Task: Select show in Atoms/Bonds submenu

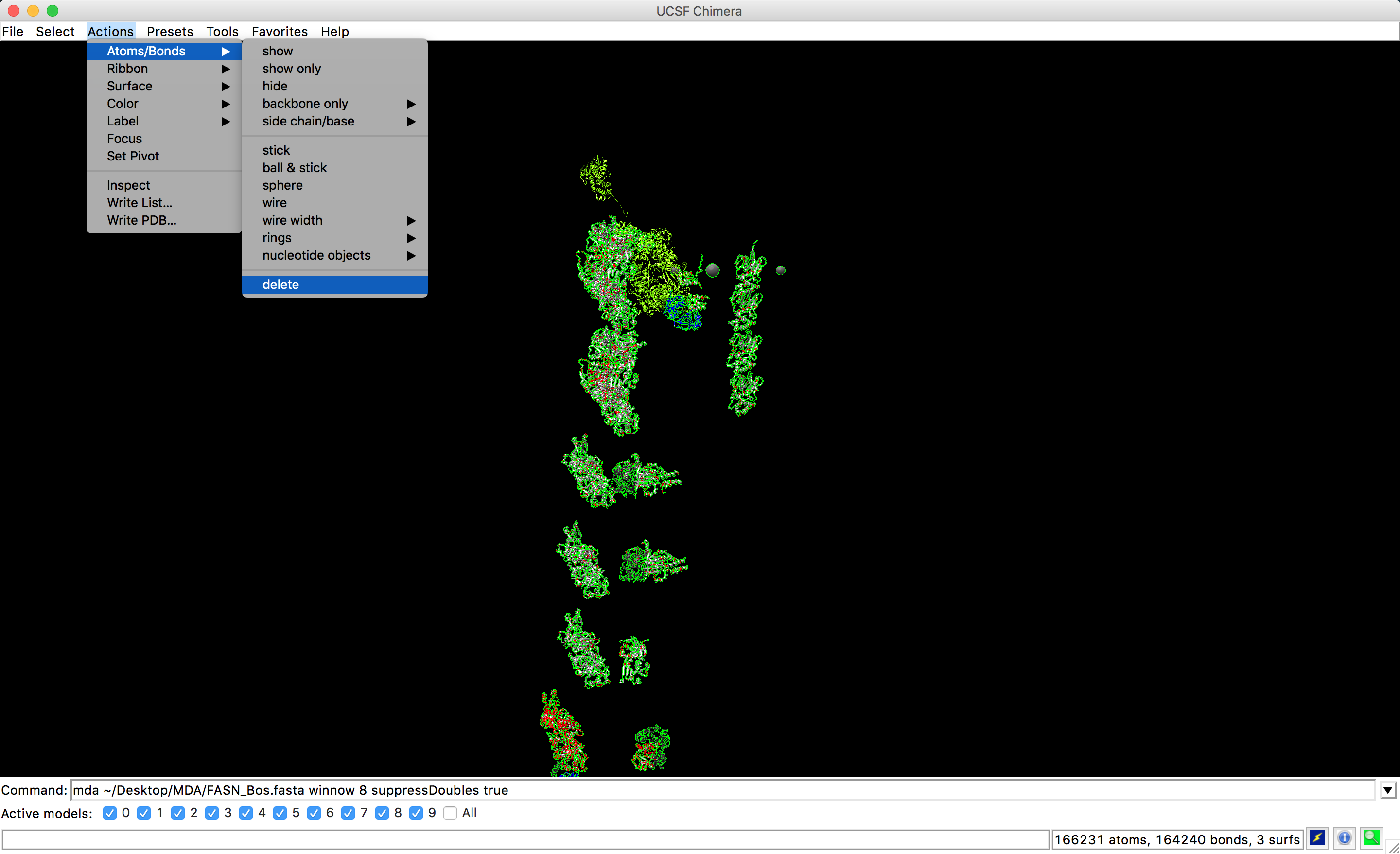Action: coord(334,51)
